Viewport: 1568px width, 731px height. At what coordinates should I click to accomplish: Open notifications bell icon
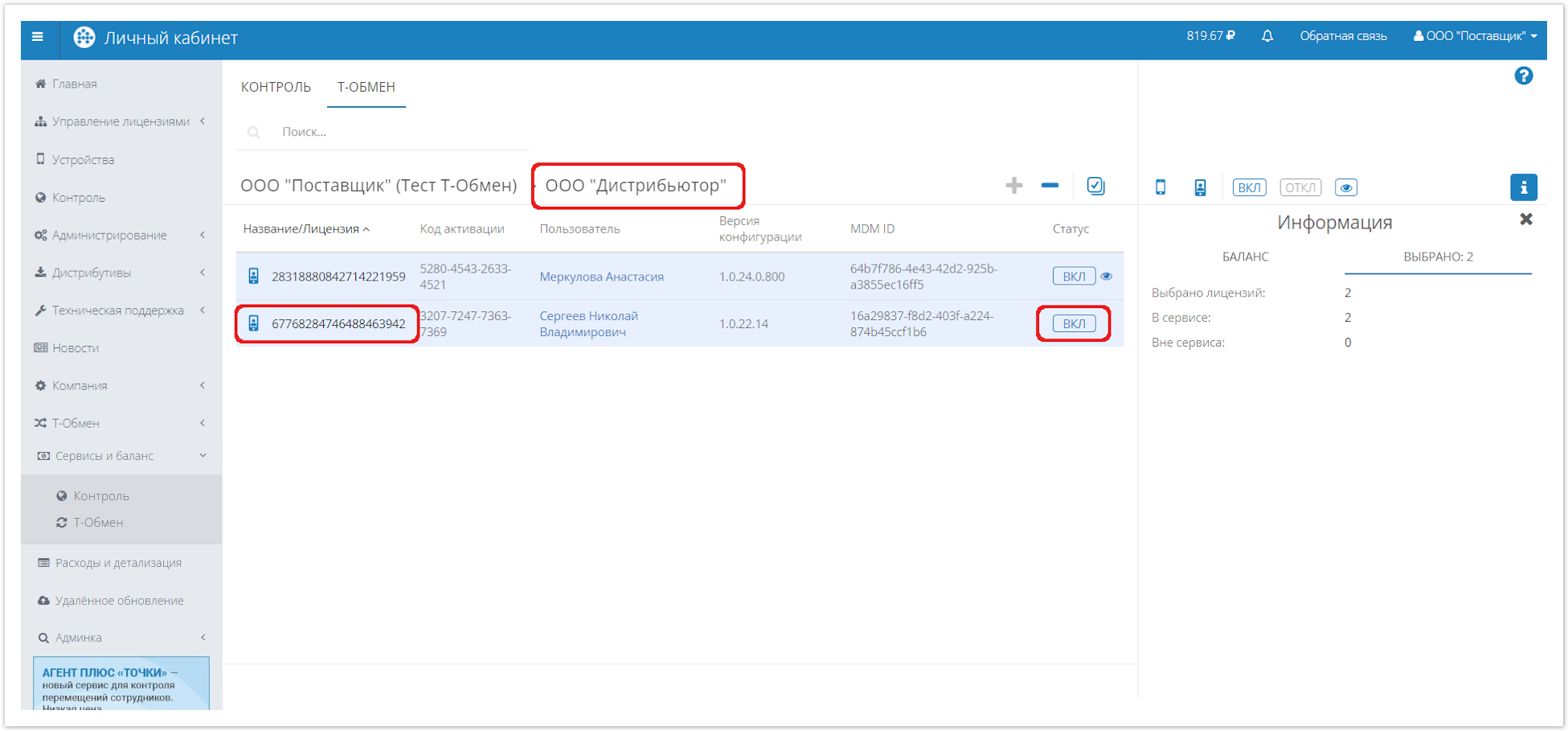pyautogui.click(x=1267, y=36)
